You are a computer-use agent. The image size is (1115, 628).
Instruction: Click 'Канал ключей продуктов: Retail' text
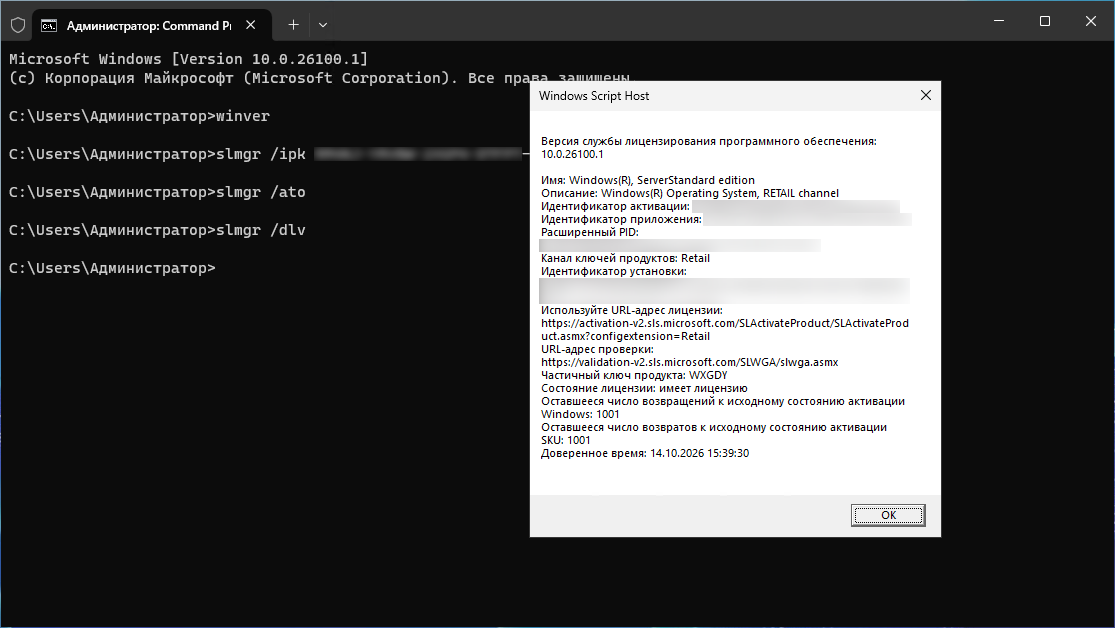(x=625, y=258)
